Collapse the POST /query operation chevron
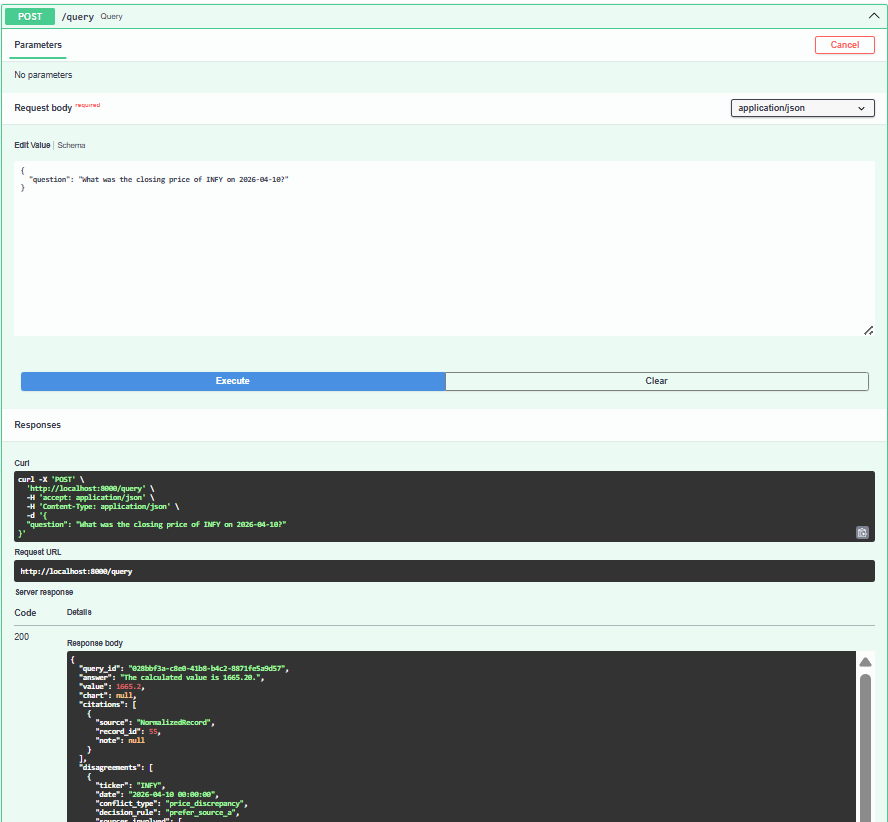Screen dimensions: 888x822 pos(874,16)
